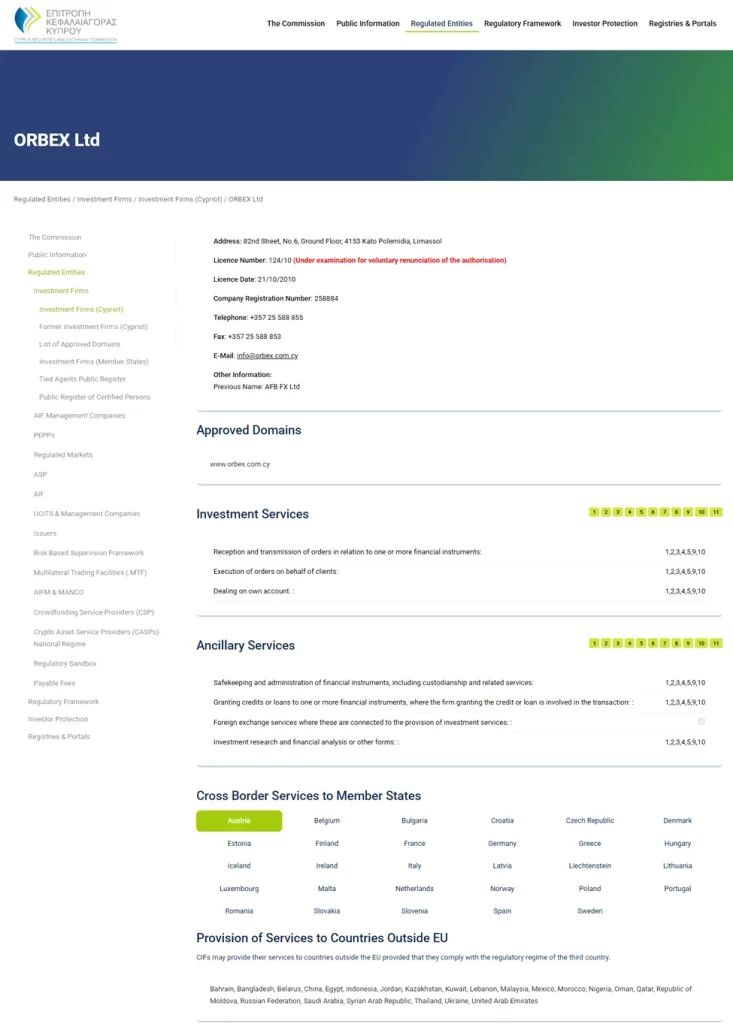Open Regulatory Sandbox in the sidebar
This screenshot has height=1024, width=733.
65,664
